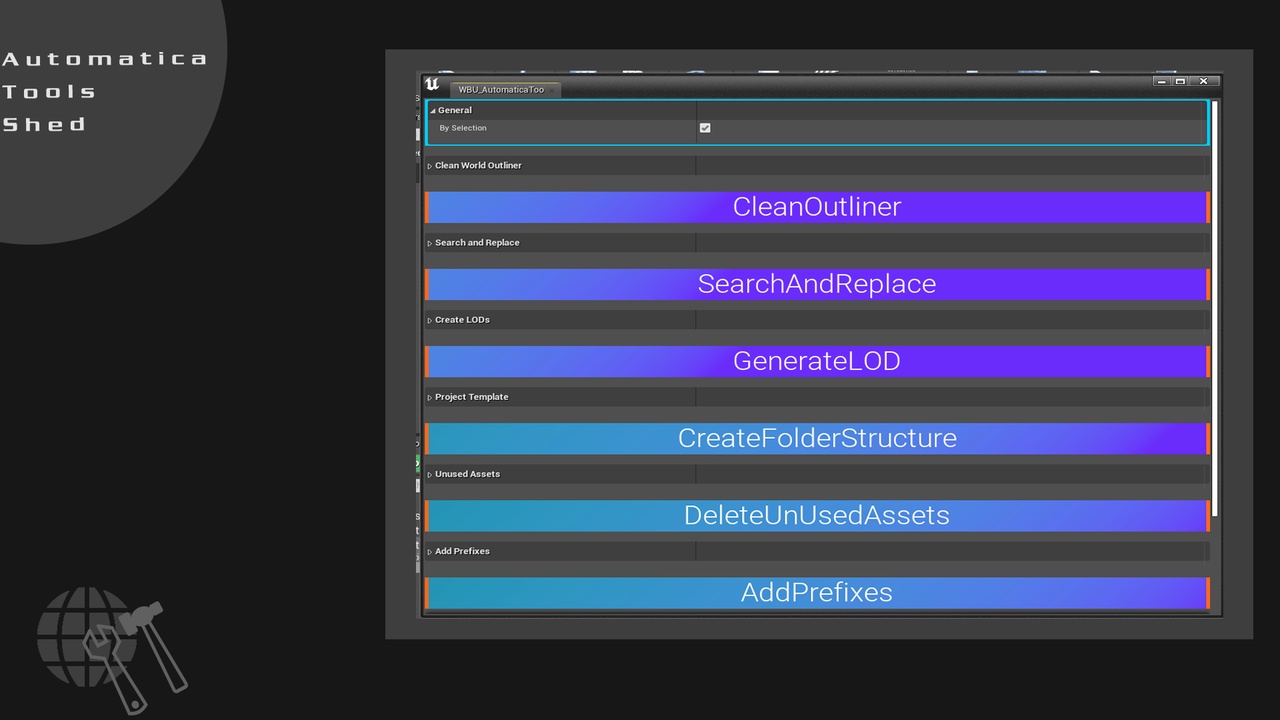The width and height of the screenshot is (1280, 720).
Task: Collapse the General section
Action: (433, 111)
